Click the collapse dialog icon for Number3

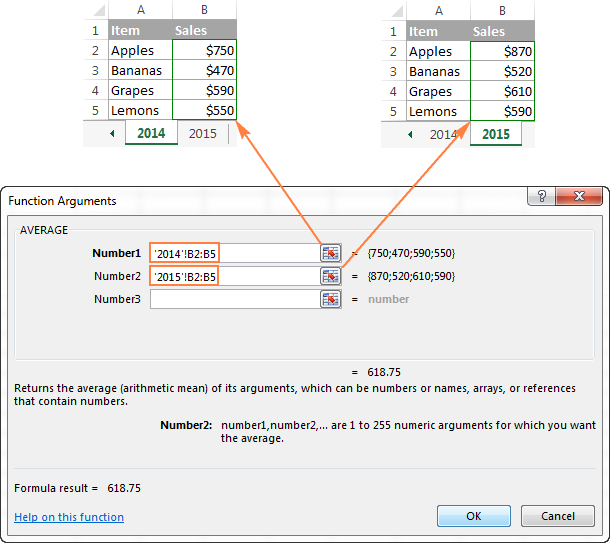click(331, 299)
